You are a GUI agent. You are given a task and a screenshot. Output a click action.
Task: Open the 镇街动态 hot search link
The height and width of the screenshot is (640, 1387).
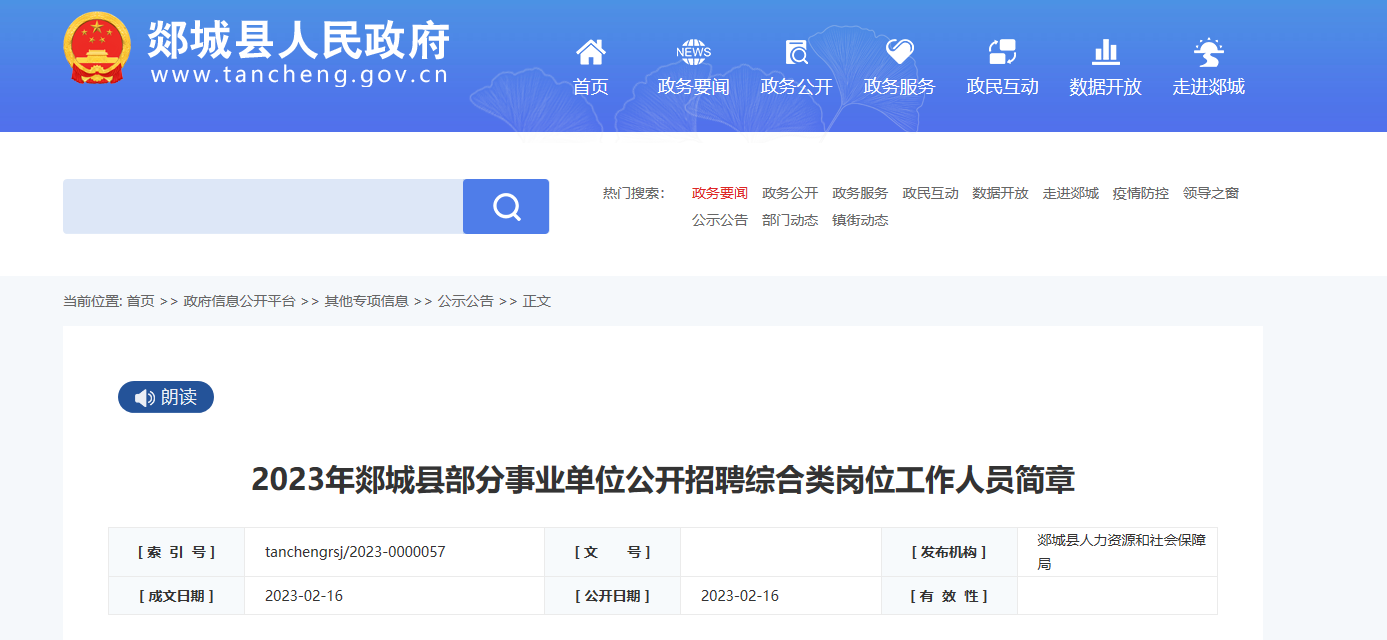tap(859, 220)
